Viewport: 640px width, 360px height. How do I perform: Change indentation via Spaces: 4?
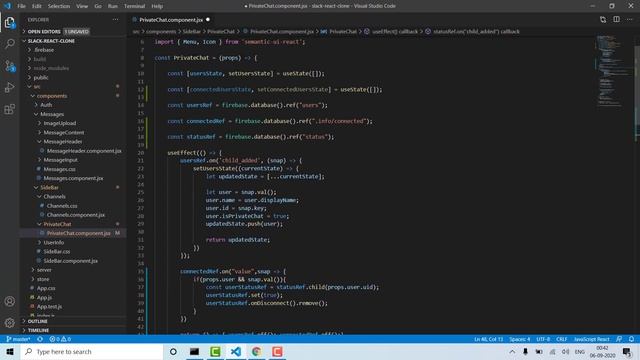[x=520, y=339]
